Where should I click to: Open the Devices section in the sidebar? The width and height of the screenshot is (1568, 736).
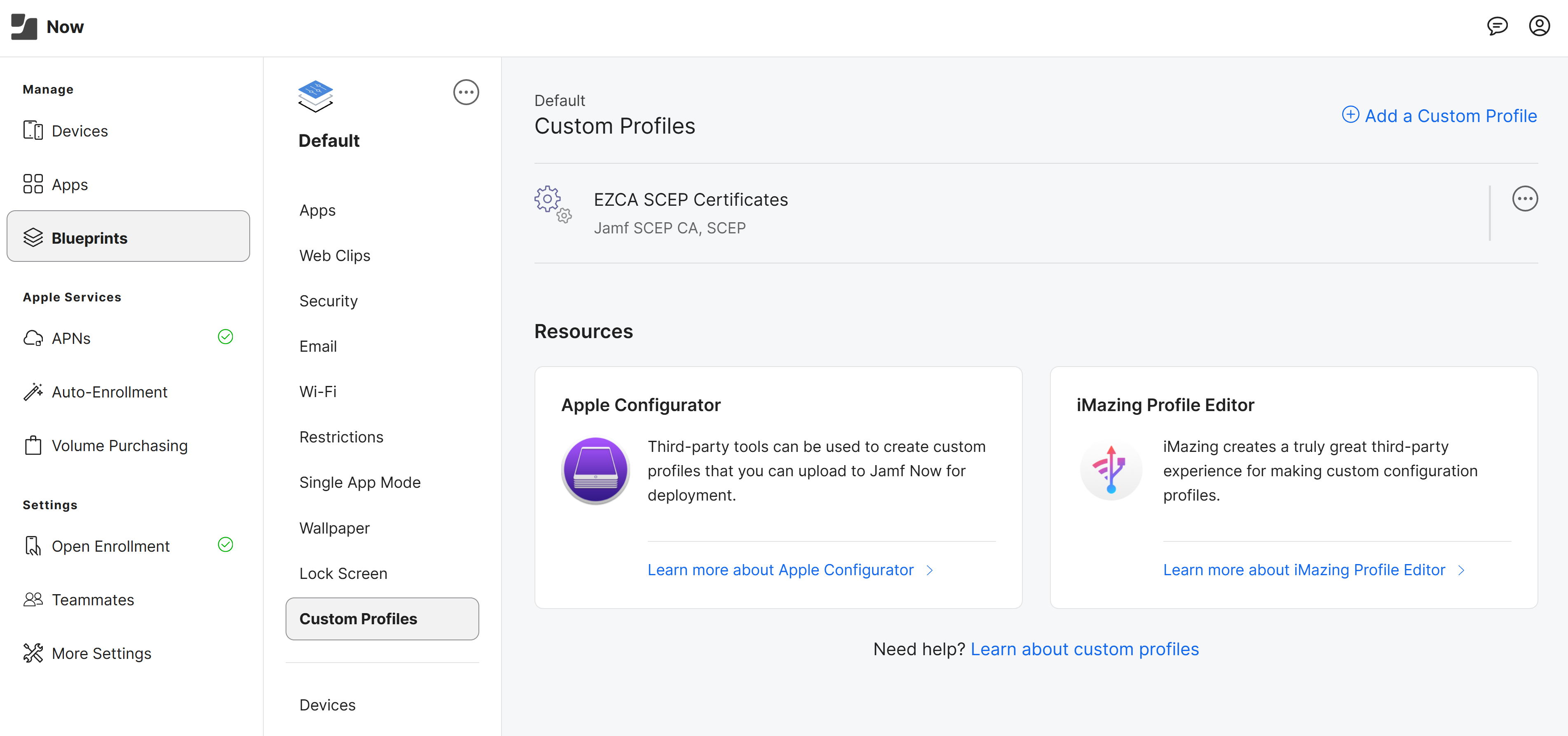tap(79, 130)
